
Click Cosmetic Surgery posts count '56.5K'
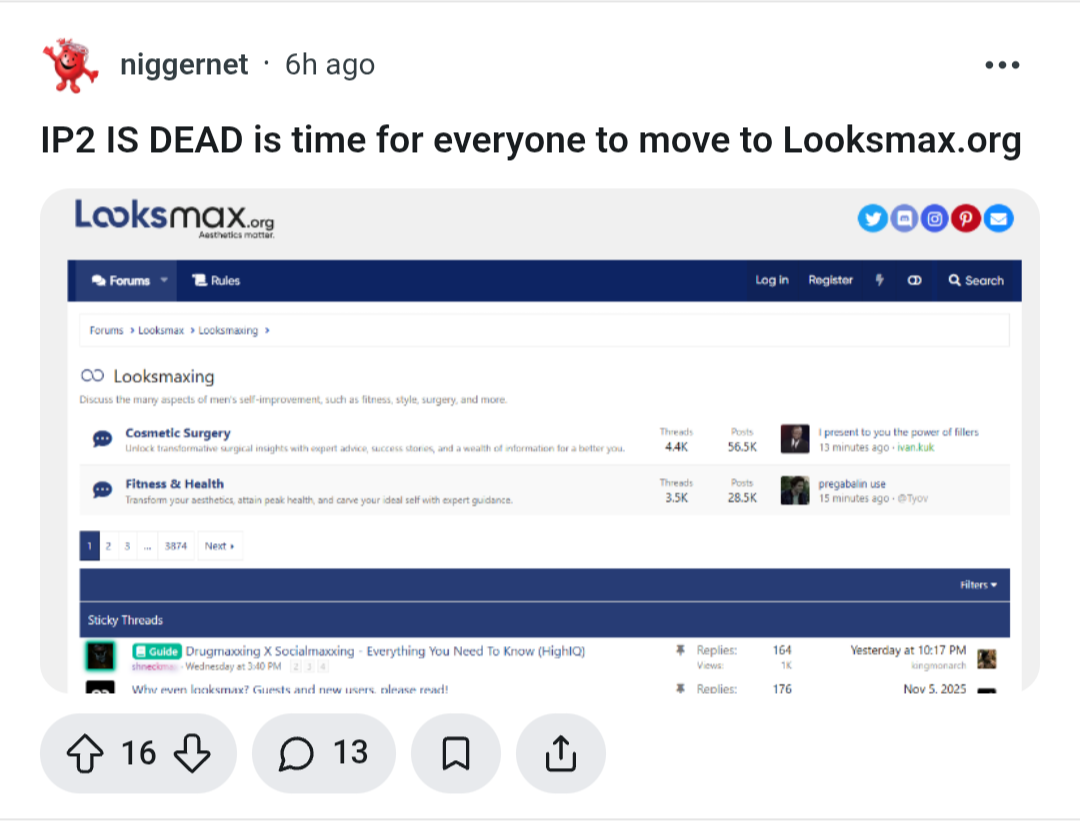pyautogui.click(x=742, y=447)
